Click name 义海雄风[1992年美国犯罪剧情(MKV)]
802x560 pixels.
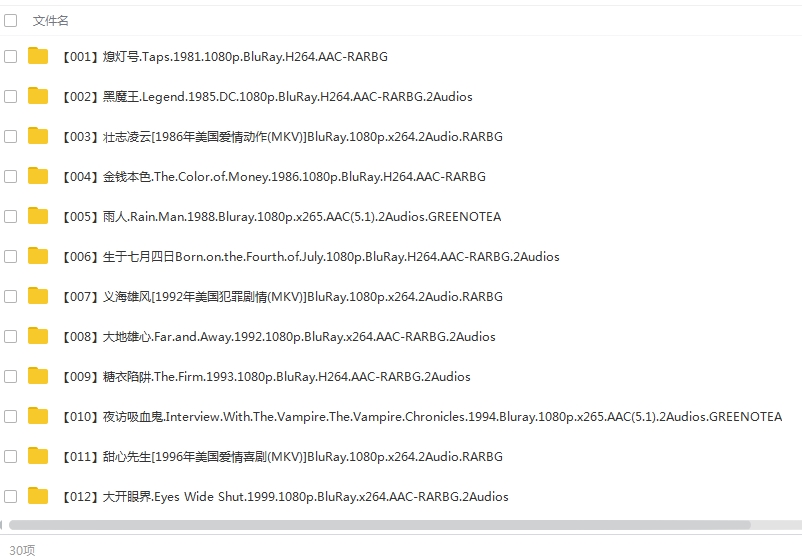point(283,296)
